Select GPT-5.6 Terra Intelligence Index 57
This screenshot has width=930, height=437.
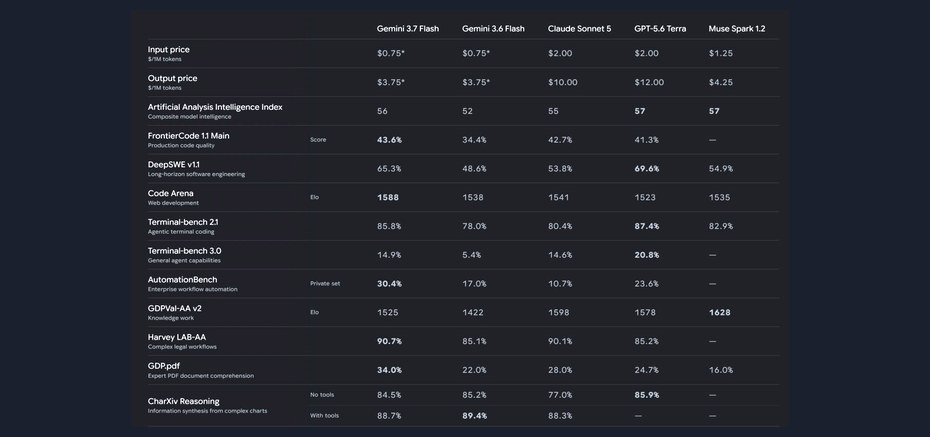click(x=639, y=111)
